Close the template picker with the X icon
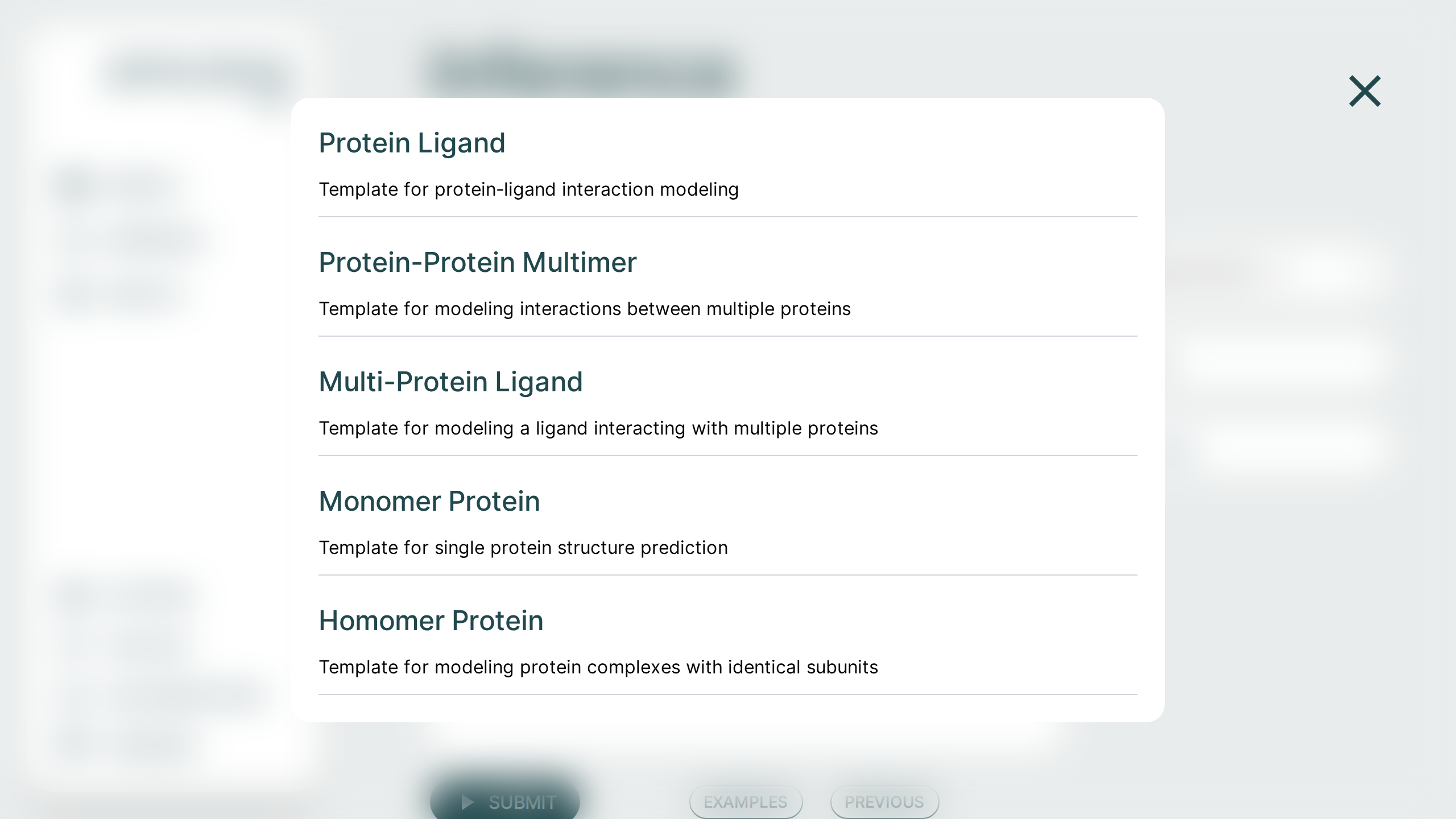Image resolution: width=1456 pixels, height=819 pixels. (1364, 91)
